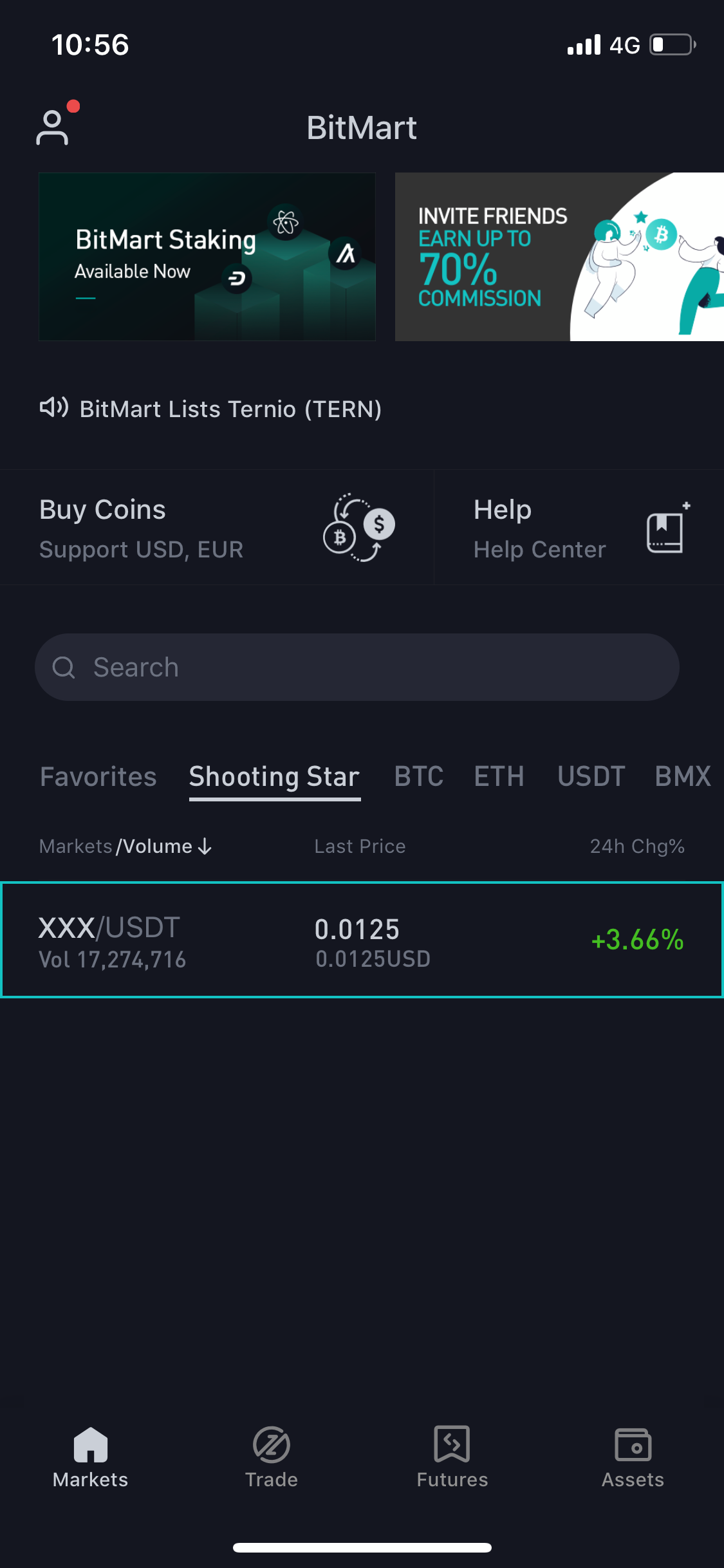Open the user profile icon
724x1568 pixels.
point(53,127)
